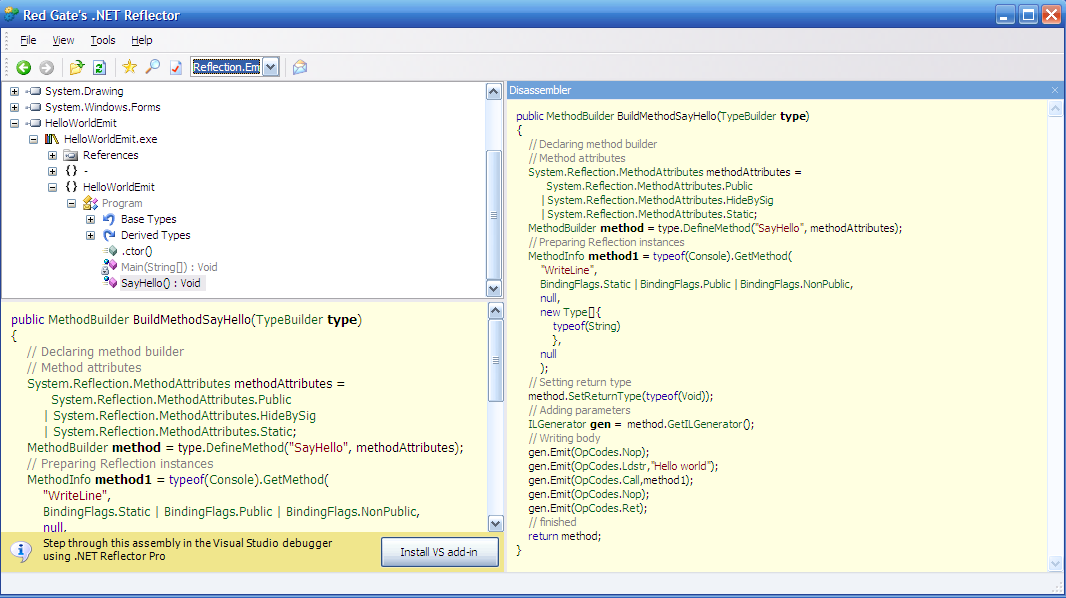The height and width of the screenshot is (598, 1066).
Task: Click the lower code pane scroll-up arrow
Action: (496, 311)
